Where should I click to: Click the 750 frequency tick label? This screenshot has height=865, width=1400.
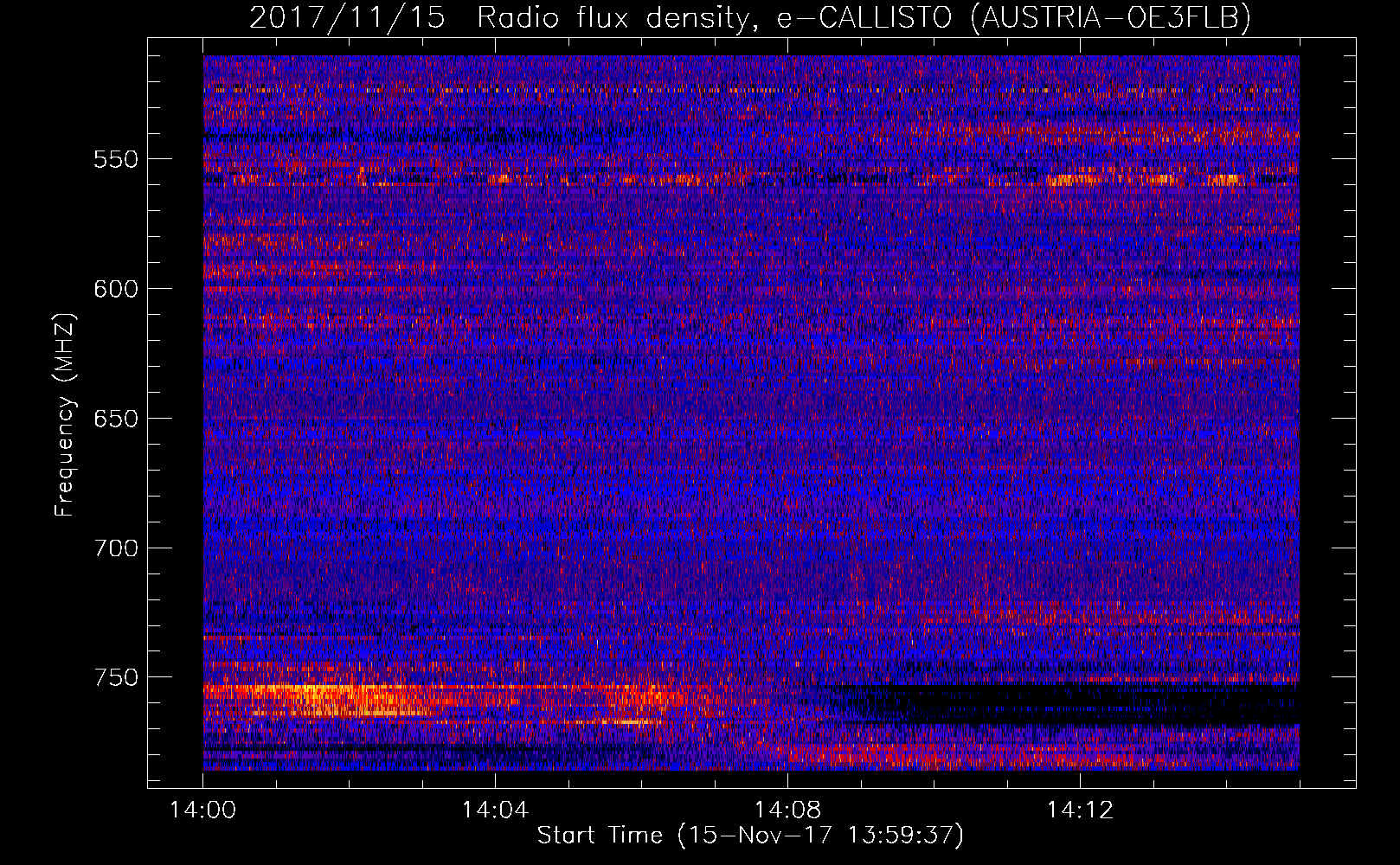tap(116, 677)
